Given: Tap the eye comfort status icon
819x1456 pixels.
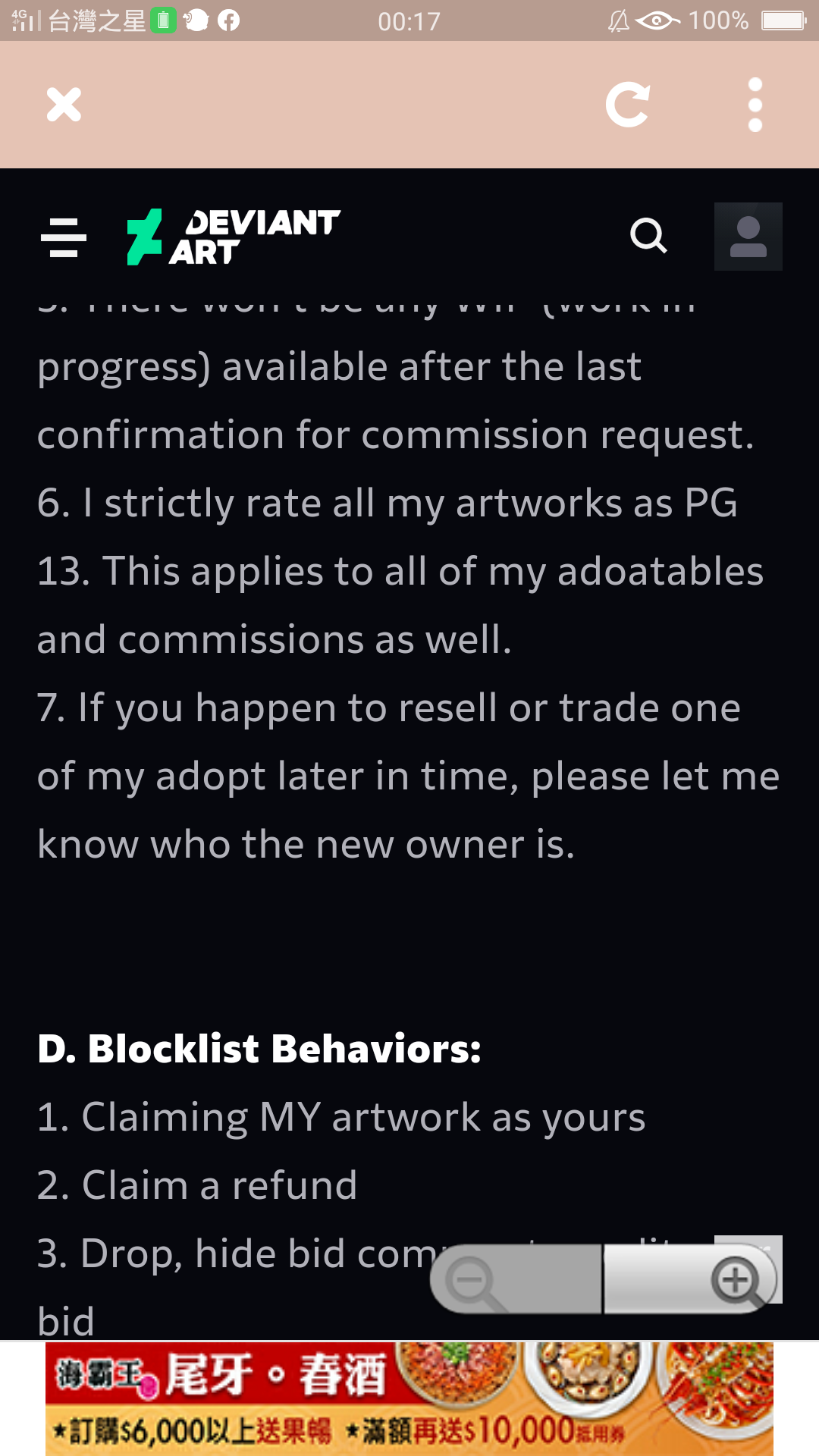Looking at the screenshot, I should tap(657, 20).
